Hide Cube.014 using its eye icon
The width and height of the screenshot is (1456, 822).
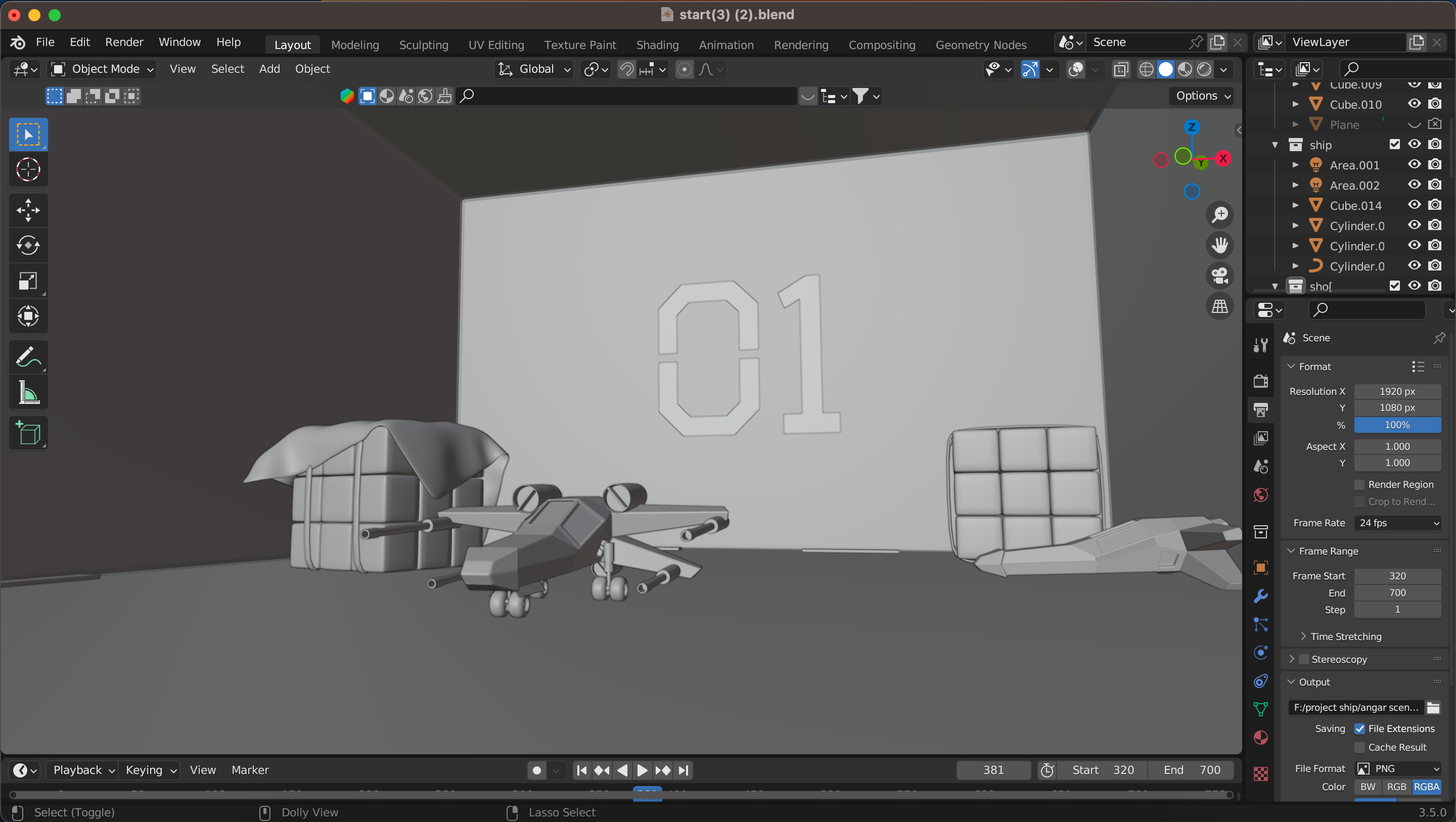pyautogui.click(x=1414, y=205)
